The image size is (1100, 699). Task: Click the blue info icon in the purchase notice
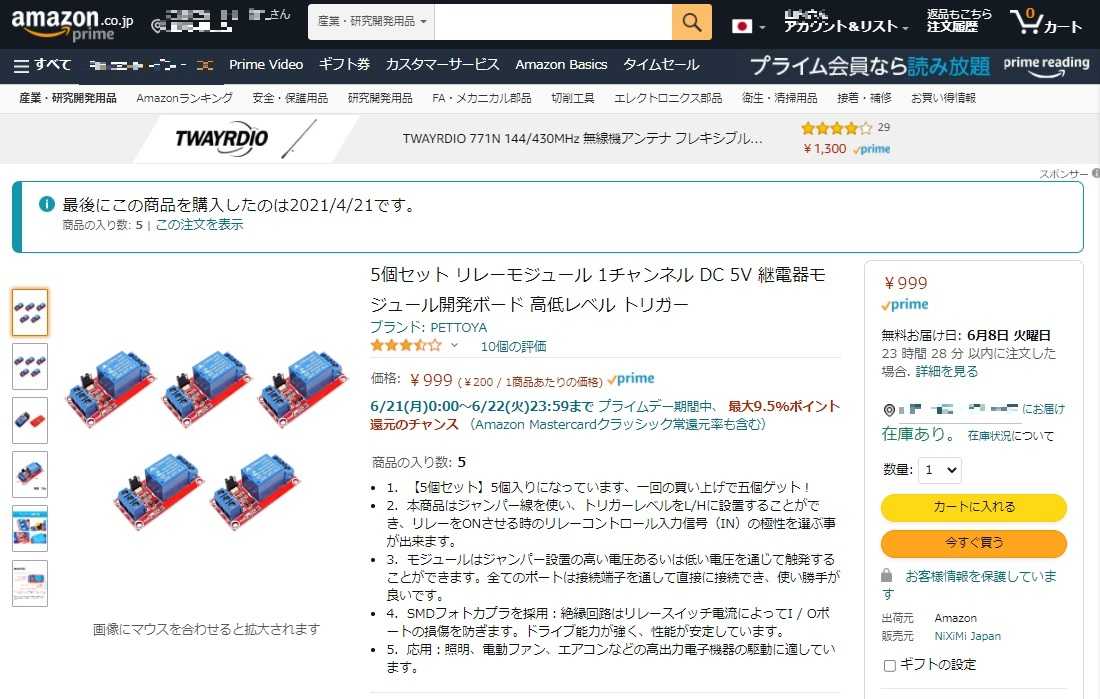click(x=46, y=204)
